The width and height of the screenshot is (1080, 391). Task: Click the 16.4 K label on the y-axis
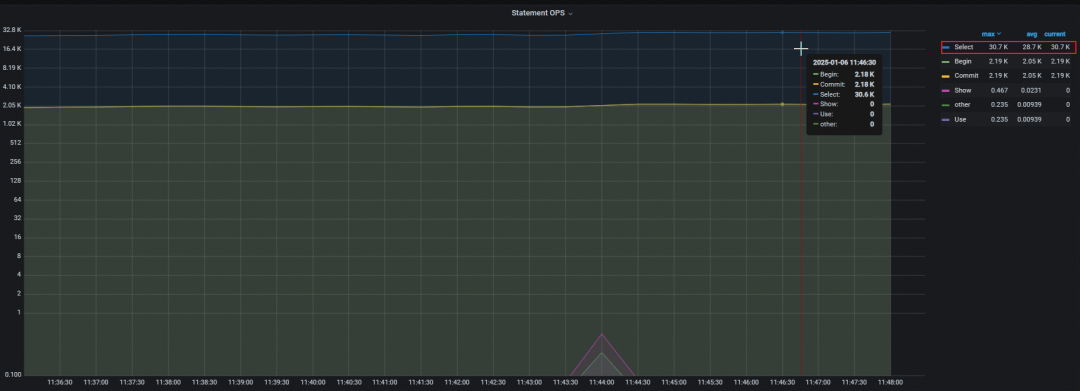[12, 49]
